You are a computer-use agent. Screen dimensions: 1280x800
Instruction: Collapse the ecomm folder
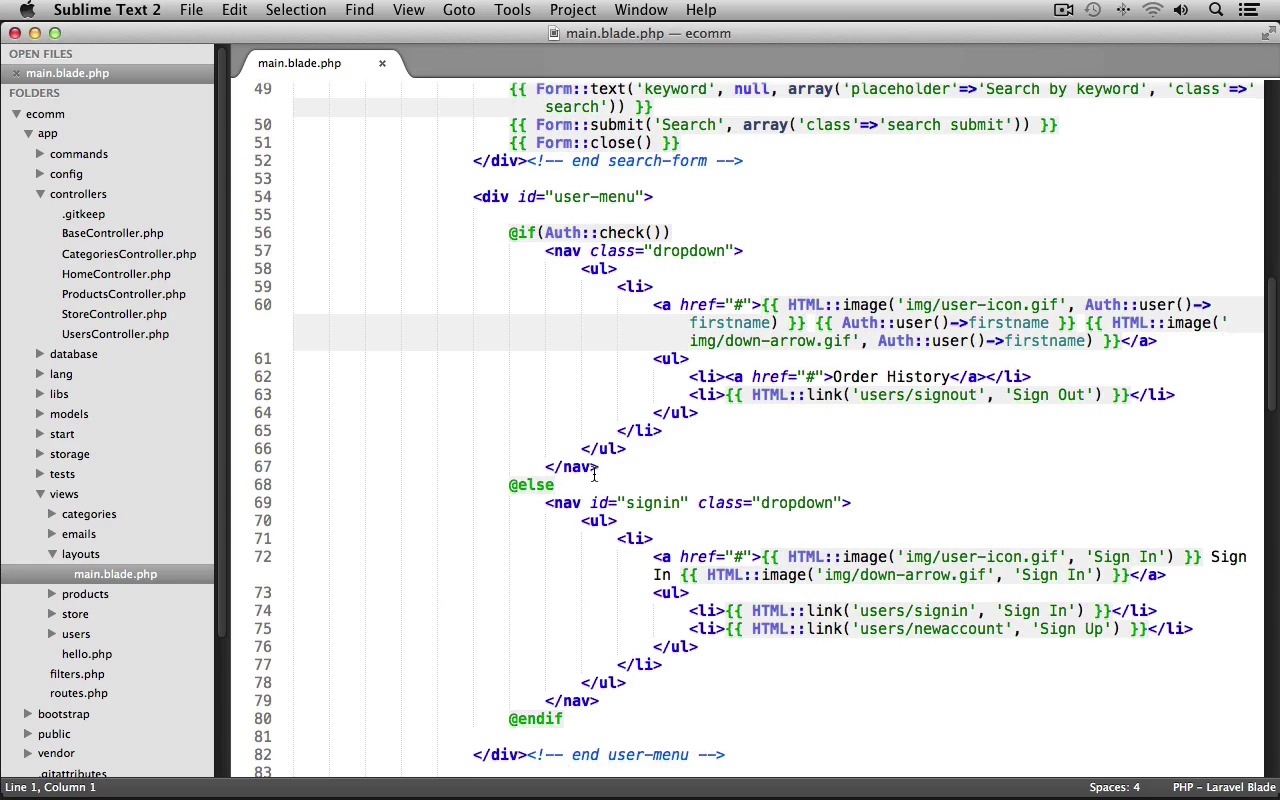point(16,114)
